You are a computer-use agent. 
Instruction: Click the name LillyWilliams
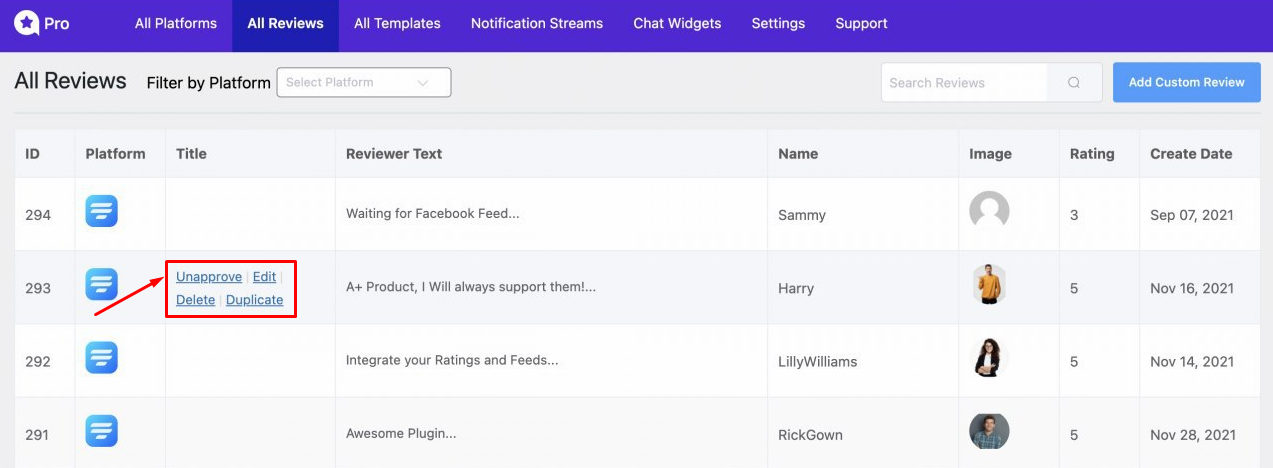tap(818, 361)
